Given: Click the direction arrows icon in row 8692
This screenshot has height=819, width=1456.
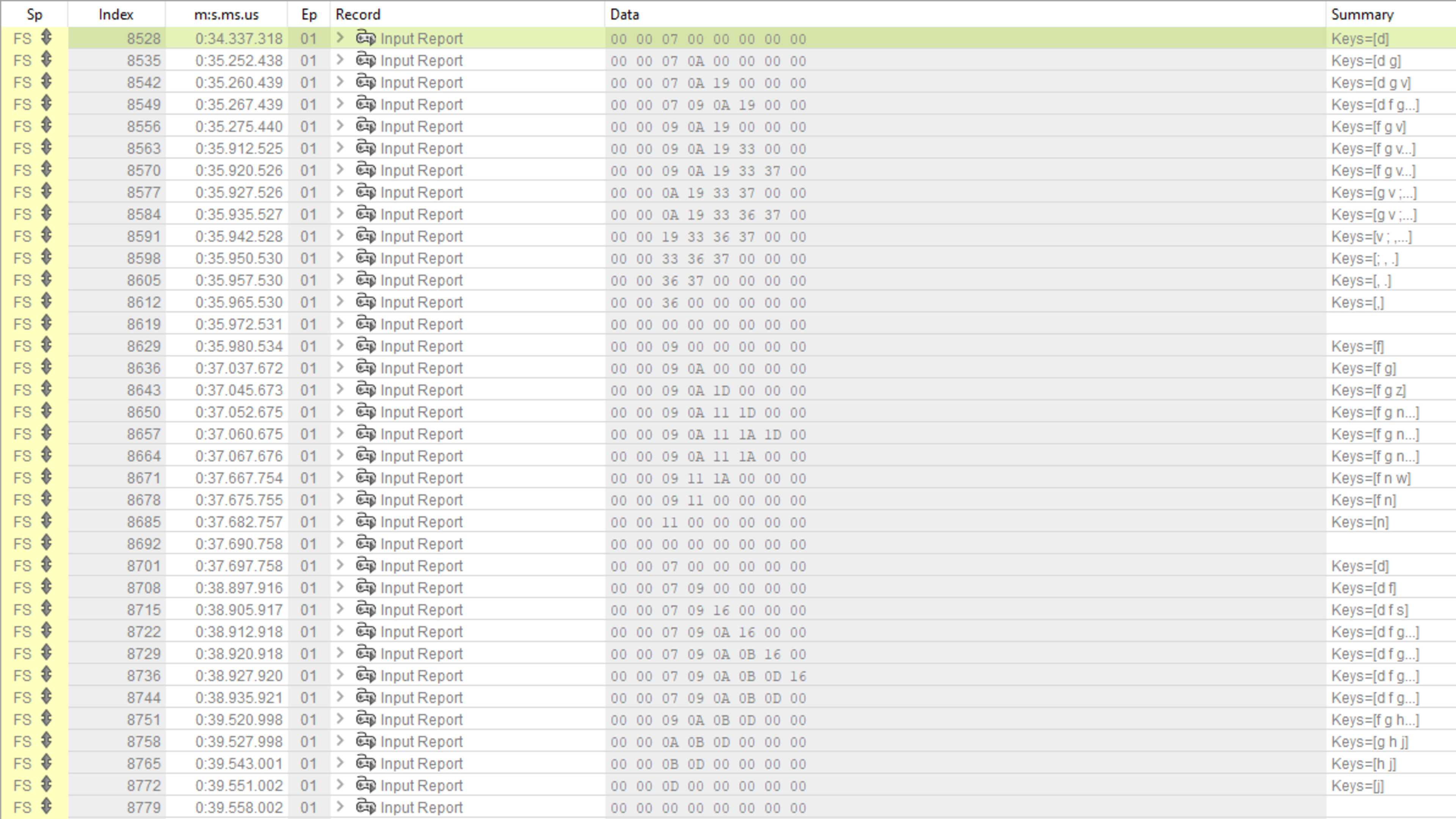Looking at the screenshot, I should pos(46,543).
